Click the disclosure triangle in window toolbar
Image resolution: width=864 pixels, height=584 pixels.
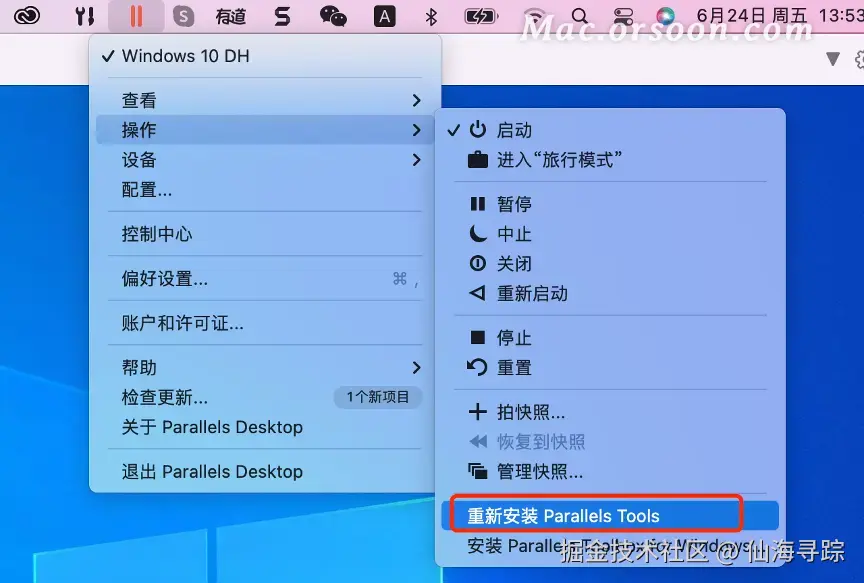[x=833, y=58]
